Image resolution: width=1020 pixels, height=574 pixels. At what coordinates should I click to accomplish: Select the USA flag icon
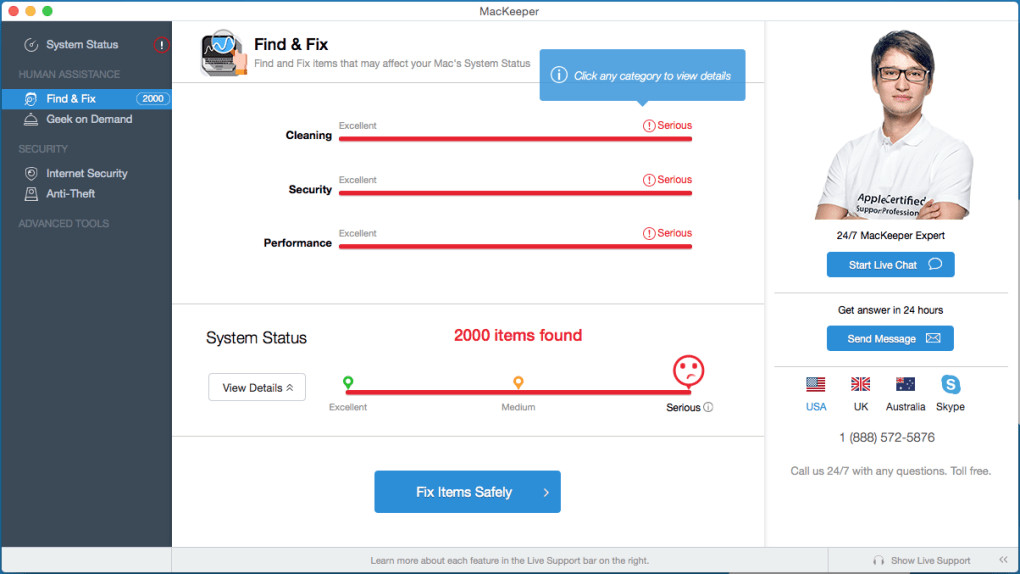[x=816, y=385]
